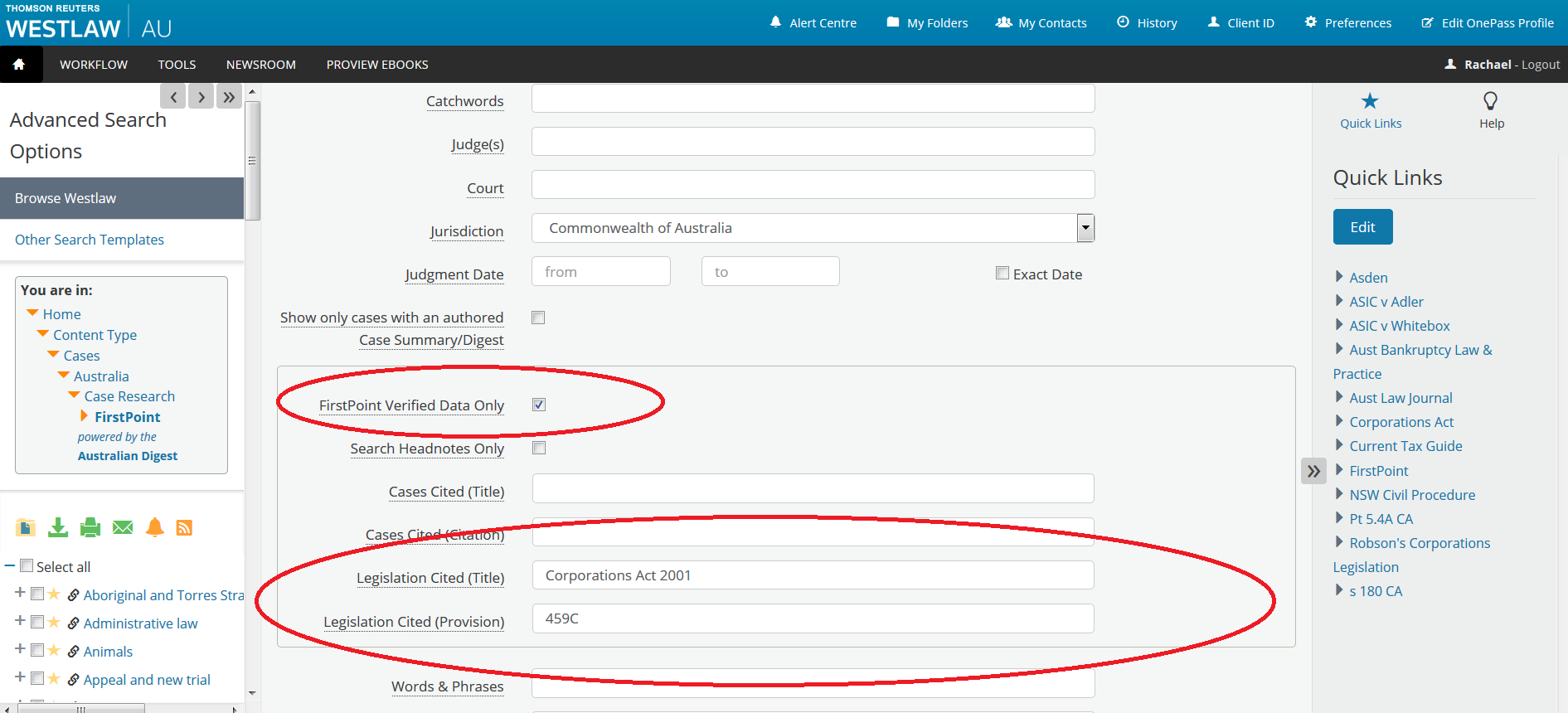Select Browse Westlaw tab

(x=122, y=198)
